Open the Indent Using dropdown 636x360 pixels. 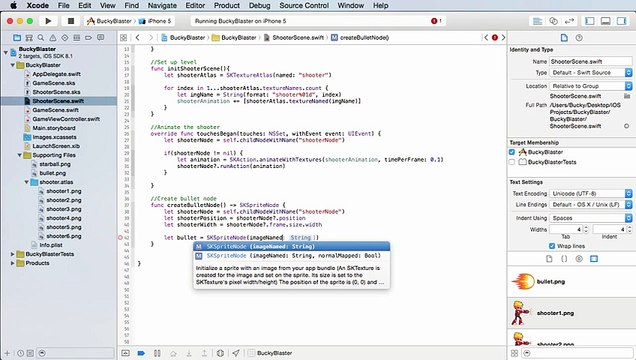coord(591,218)
